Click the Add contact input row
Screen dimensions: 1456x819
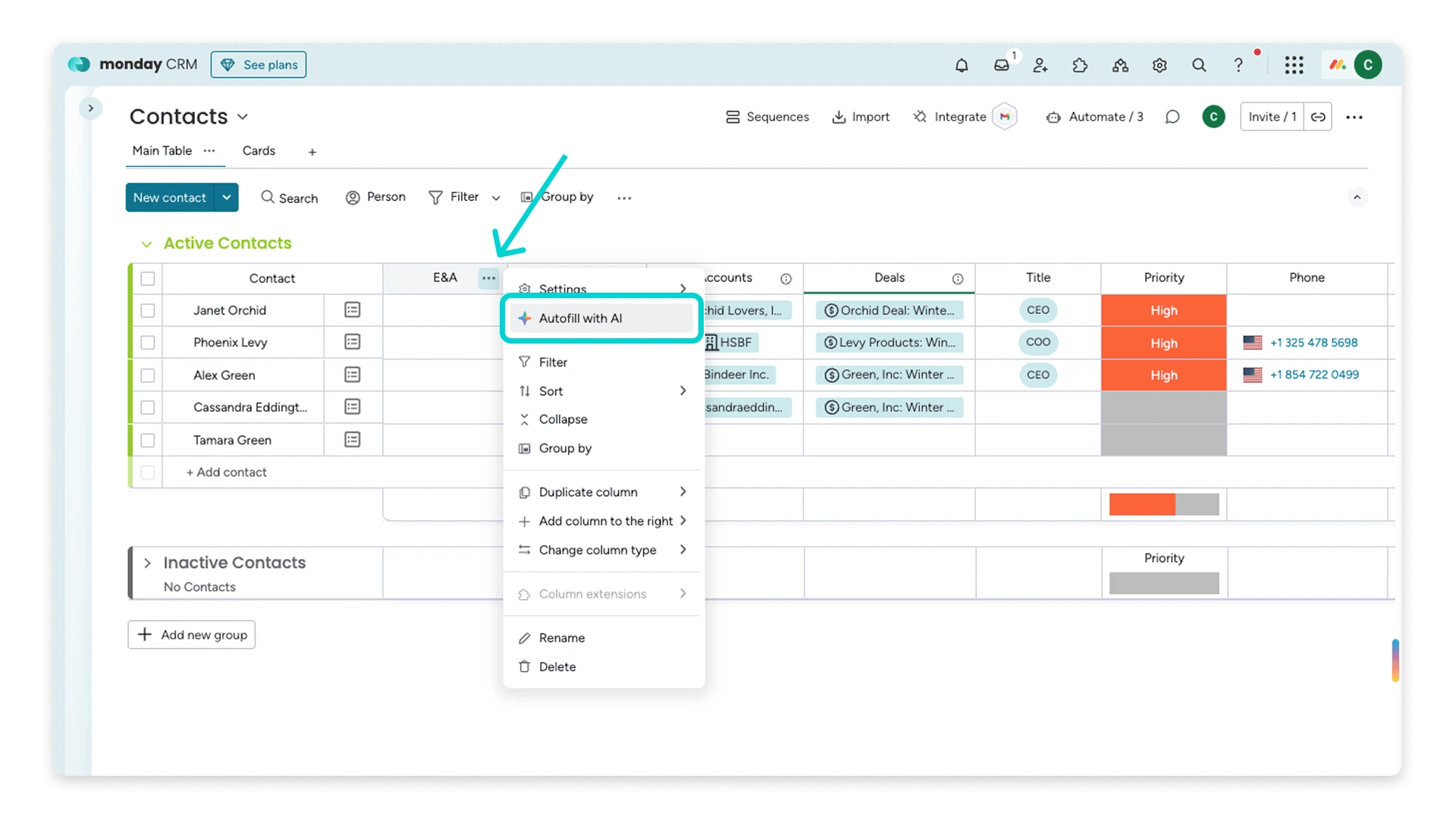pos(334,472)
